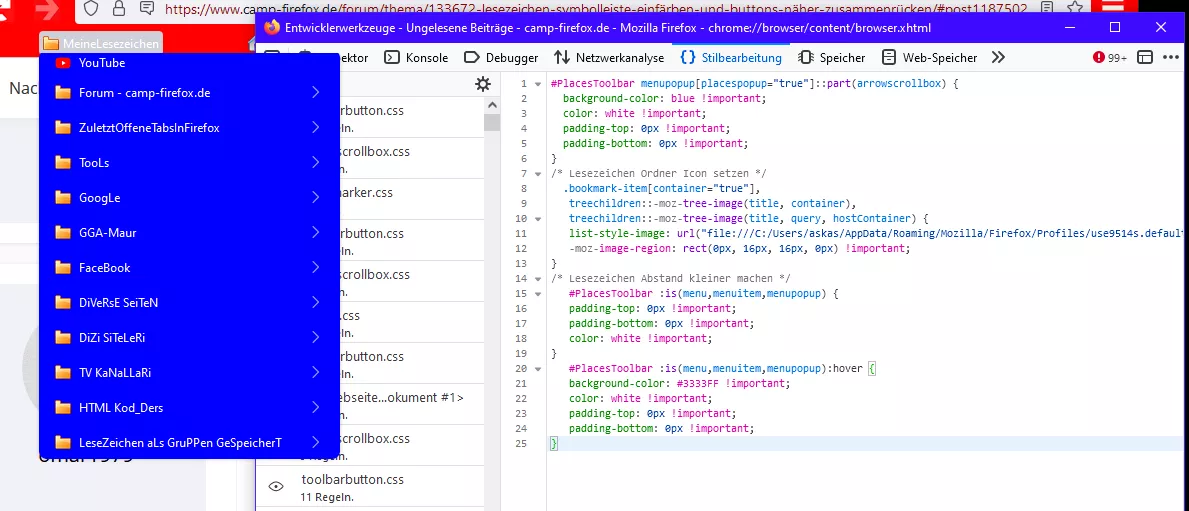Open the YouTube bookmark

click(102, 63)
